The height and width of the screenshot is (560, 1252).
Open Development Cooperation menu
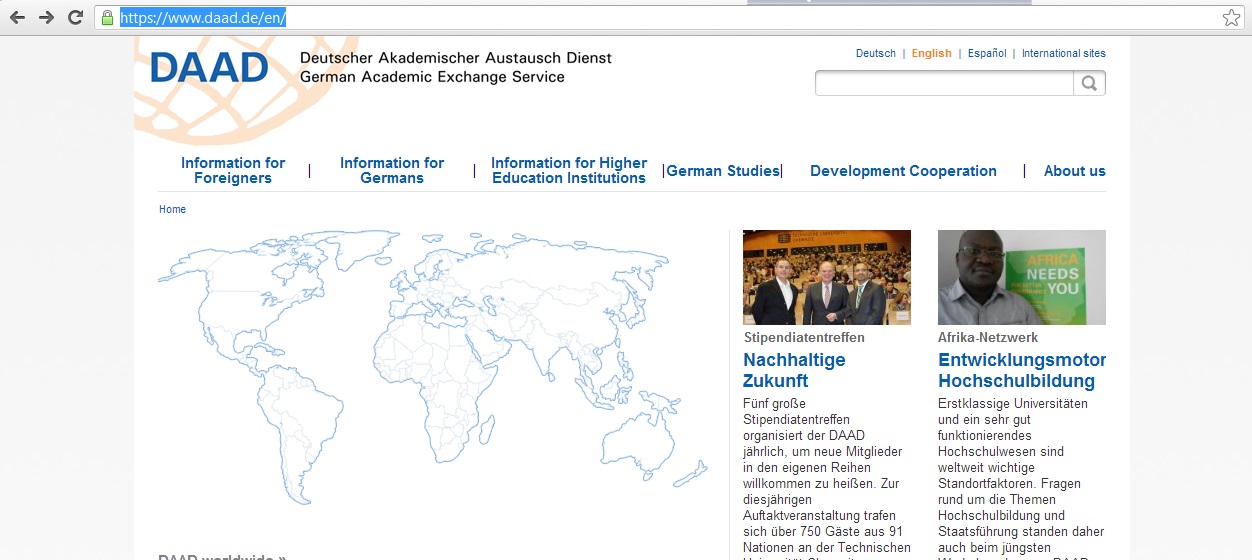903,171
